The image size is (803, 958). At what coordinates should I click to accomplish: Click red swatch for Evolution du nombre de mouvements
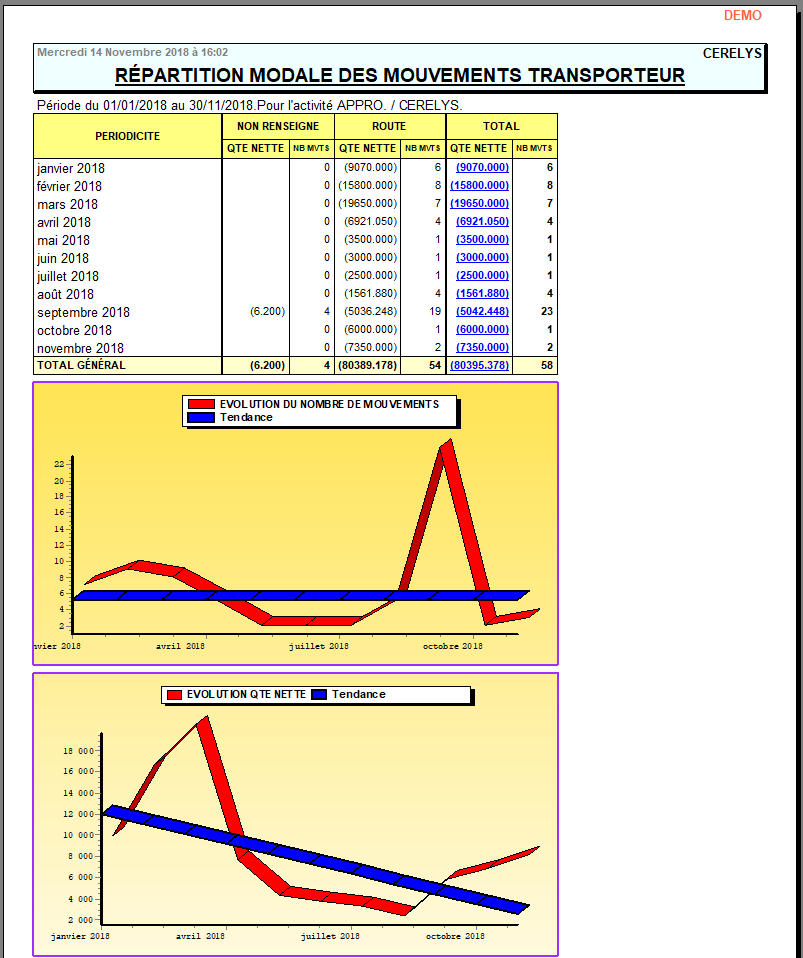(x=202, y=404)
